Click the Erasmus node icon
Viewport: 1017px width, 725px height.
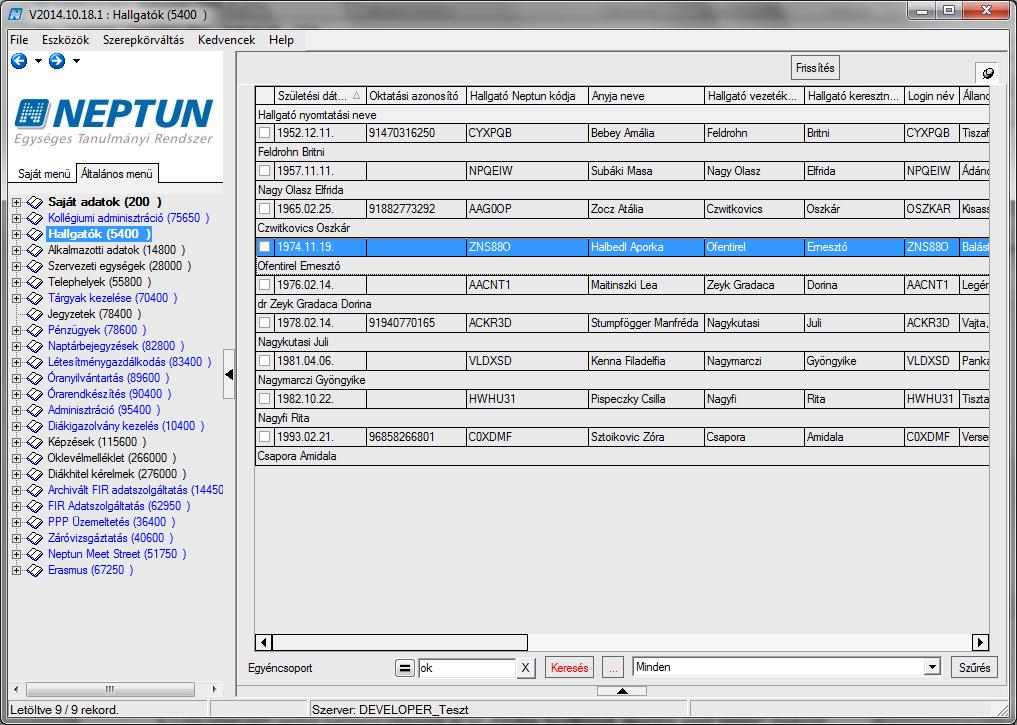(x=34, y=570)
